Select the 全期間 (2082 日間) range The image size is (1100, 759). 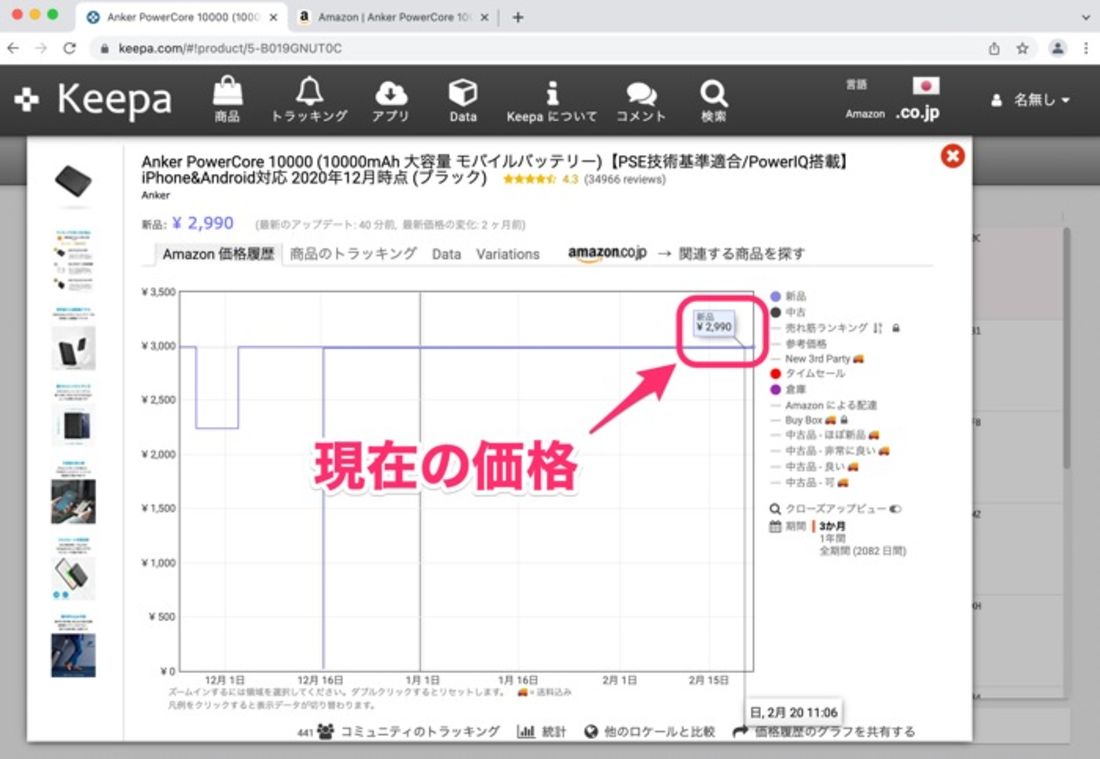[863, 551]
